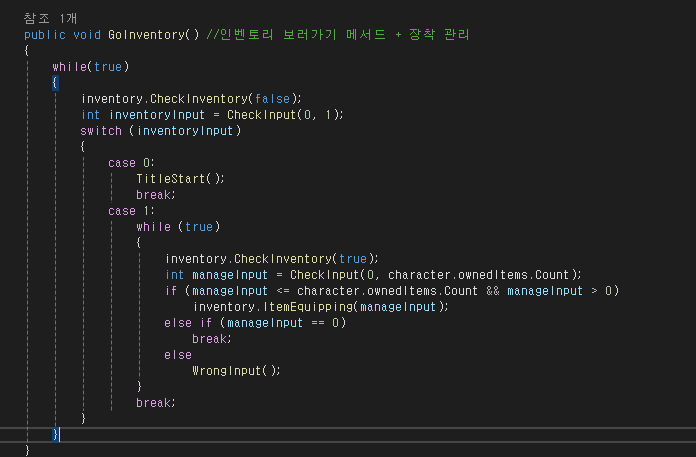Viewport: 696px width, 457px height.
Task: Click the '&&' operator in the if condition
Action: (x=493, y=291)
